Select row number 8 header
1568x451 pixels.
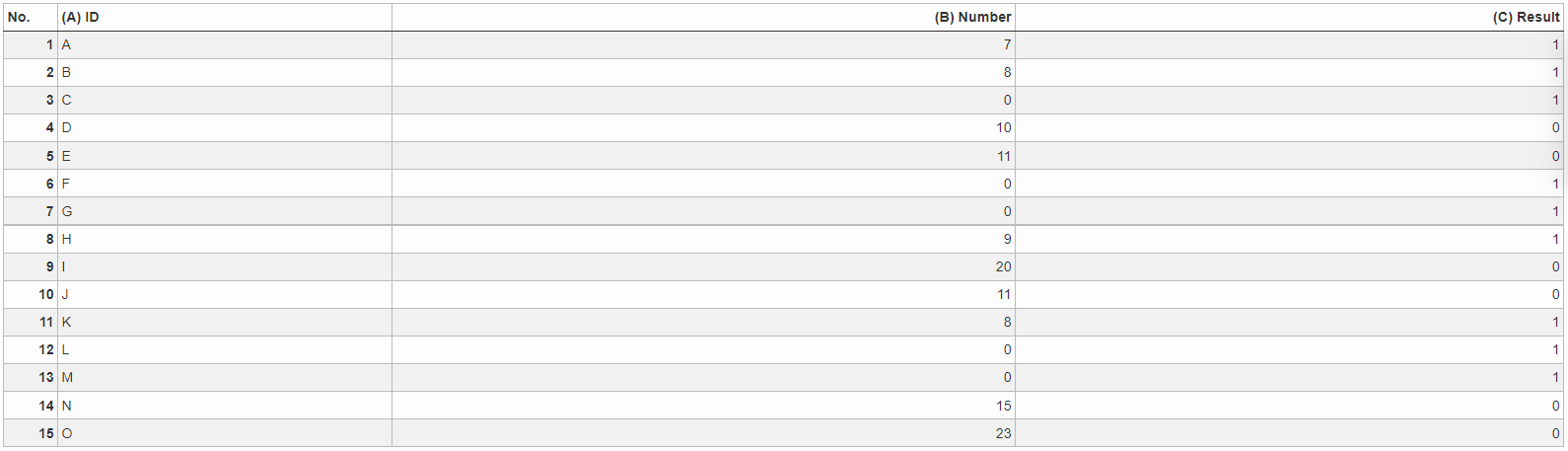click(x=31, y=239)
